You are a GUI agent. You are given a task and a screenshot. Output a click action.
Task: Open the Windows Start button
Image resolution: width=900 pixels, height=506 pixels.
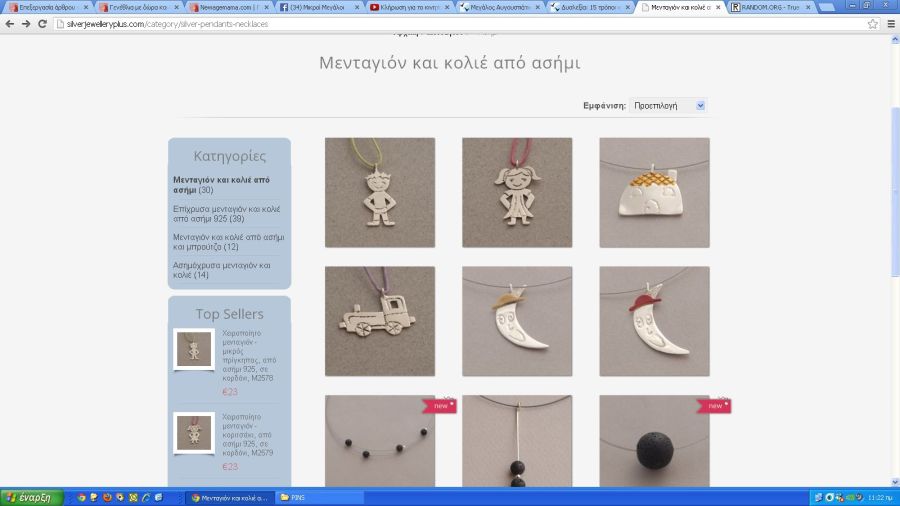click(x=32, y=497)
